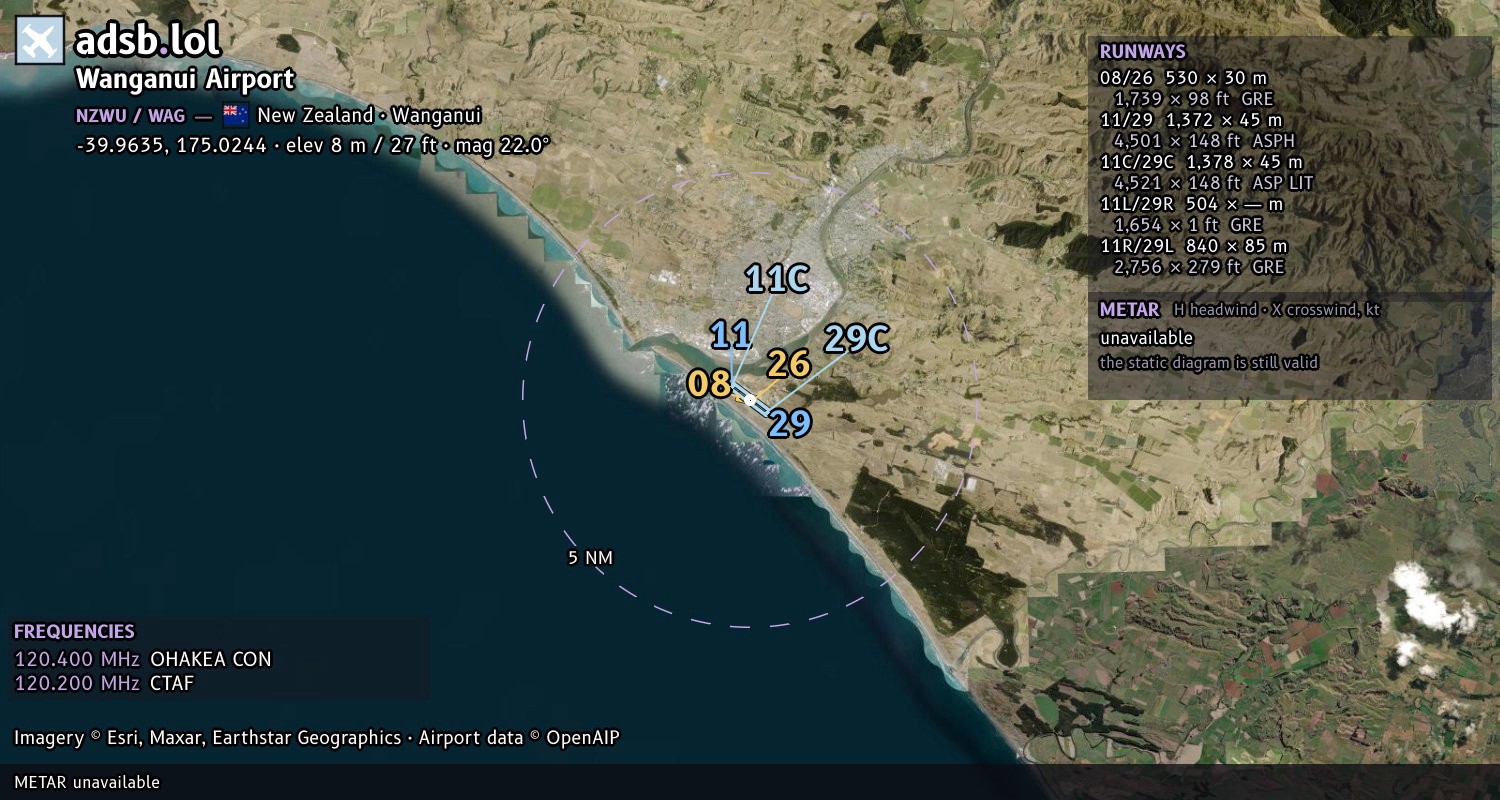Click the 11C/29C 1,378 × 45 m row
1500x800 pixels.
click(1201, 162)
